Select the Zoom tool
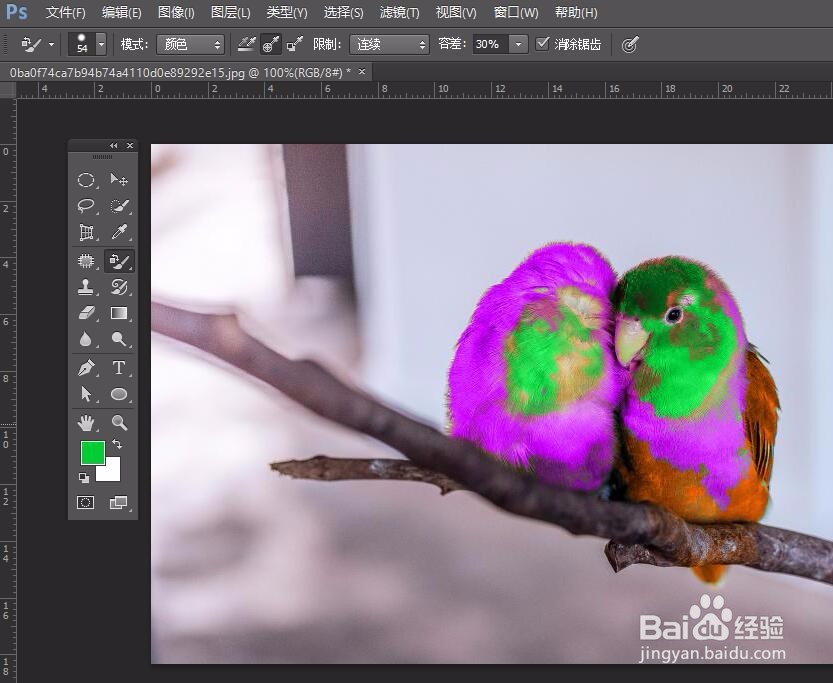 (x=119, y=423)
